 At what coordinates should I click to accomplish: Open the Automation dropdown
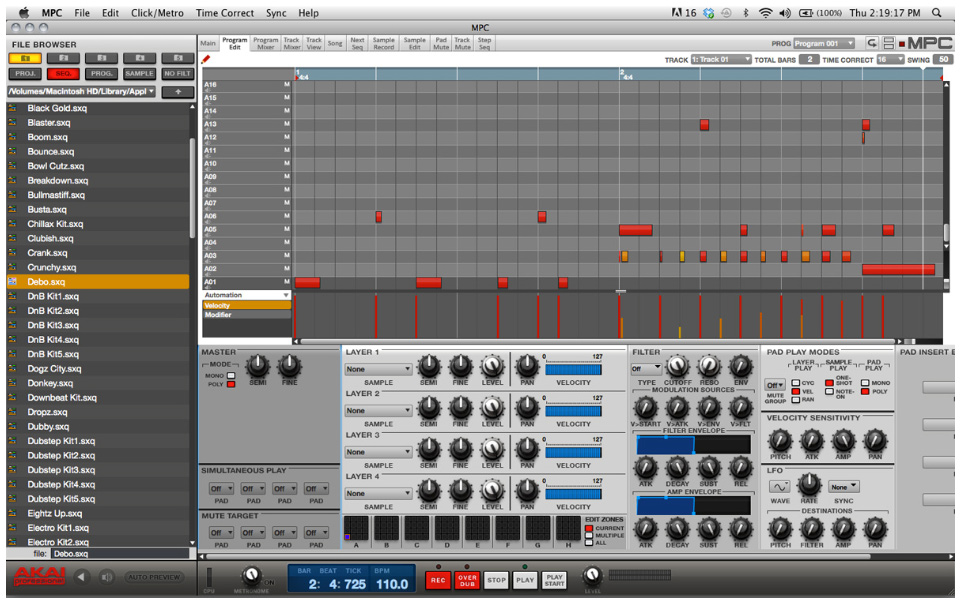(247, 295)
